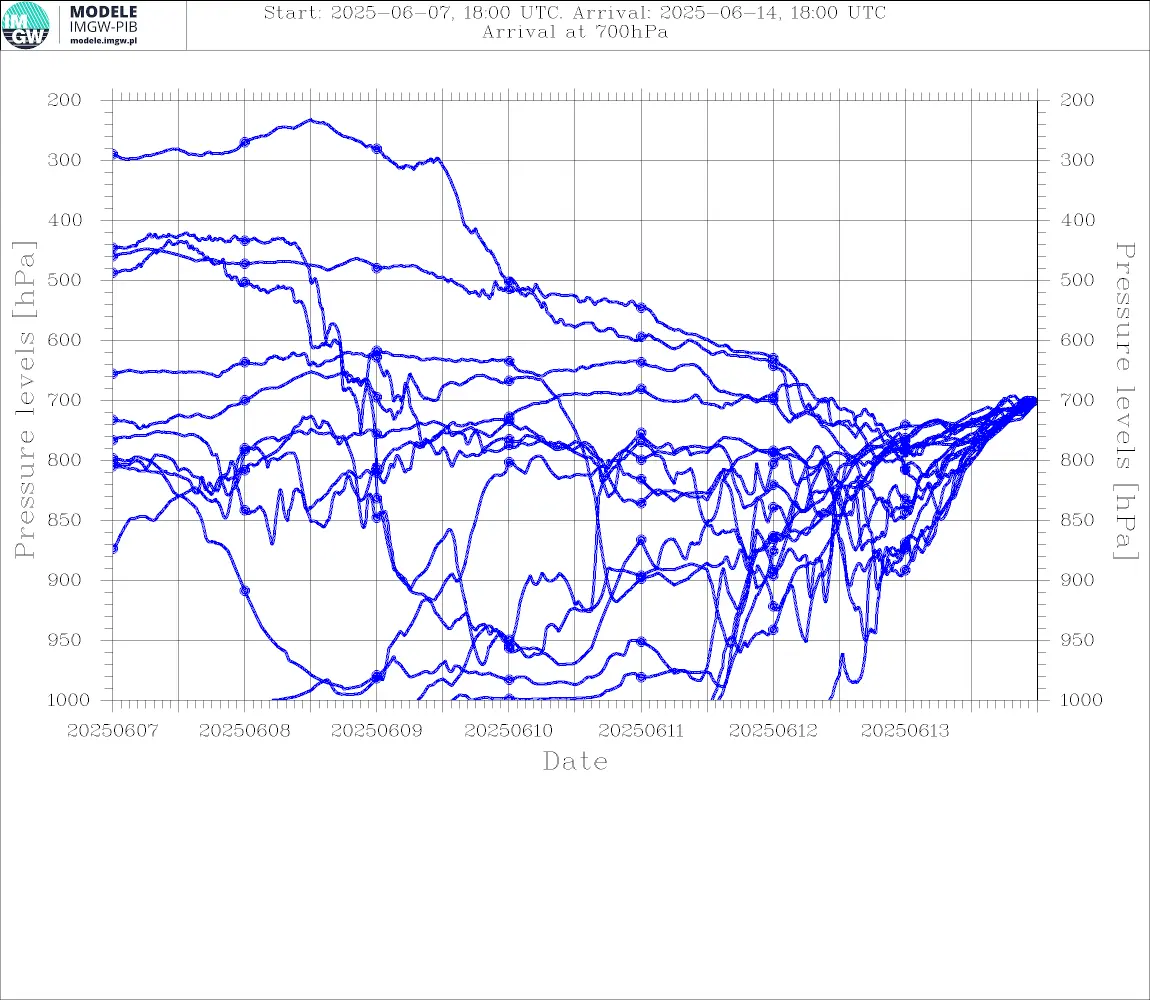Click right axis label 1000
The image size is (1150, 1000).
tap(1081, 700)
